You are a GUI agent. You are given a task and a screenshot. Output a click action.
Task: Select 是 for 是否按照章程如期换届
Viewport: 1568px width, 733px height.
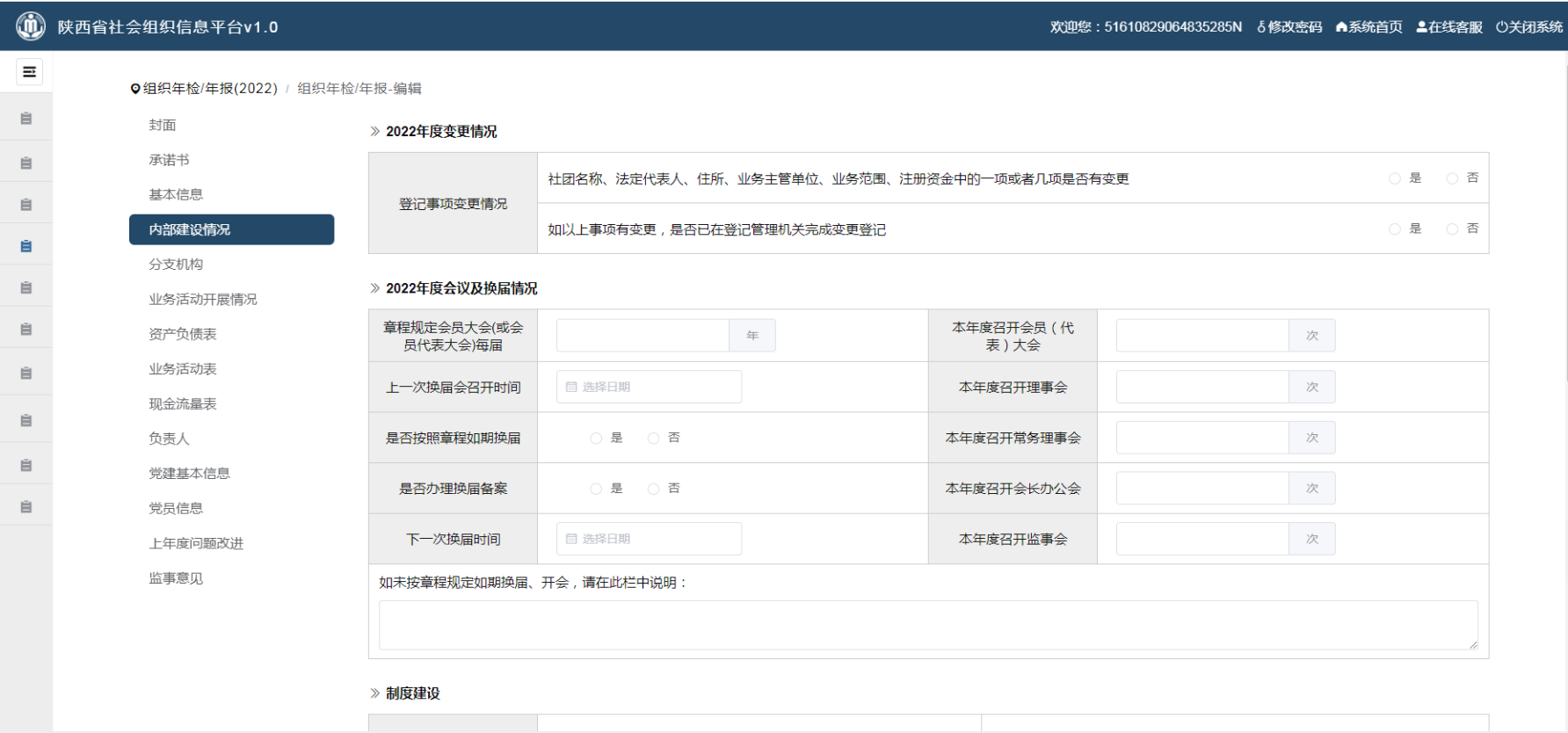596,439
